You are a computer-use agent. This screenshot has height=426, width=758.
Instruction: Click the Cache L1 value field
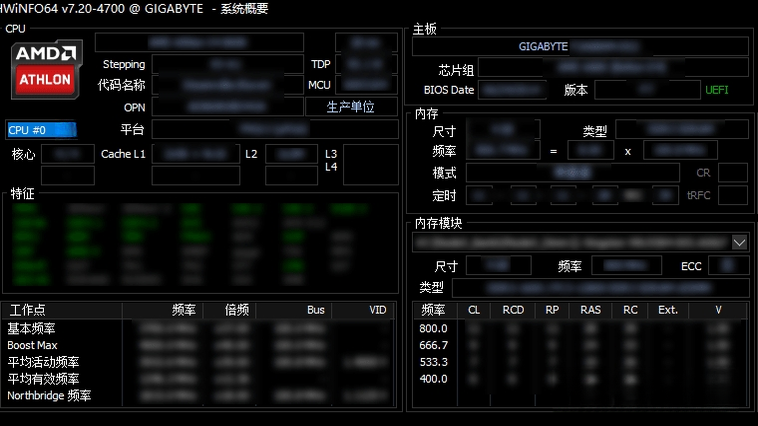196,154
